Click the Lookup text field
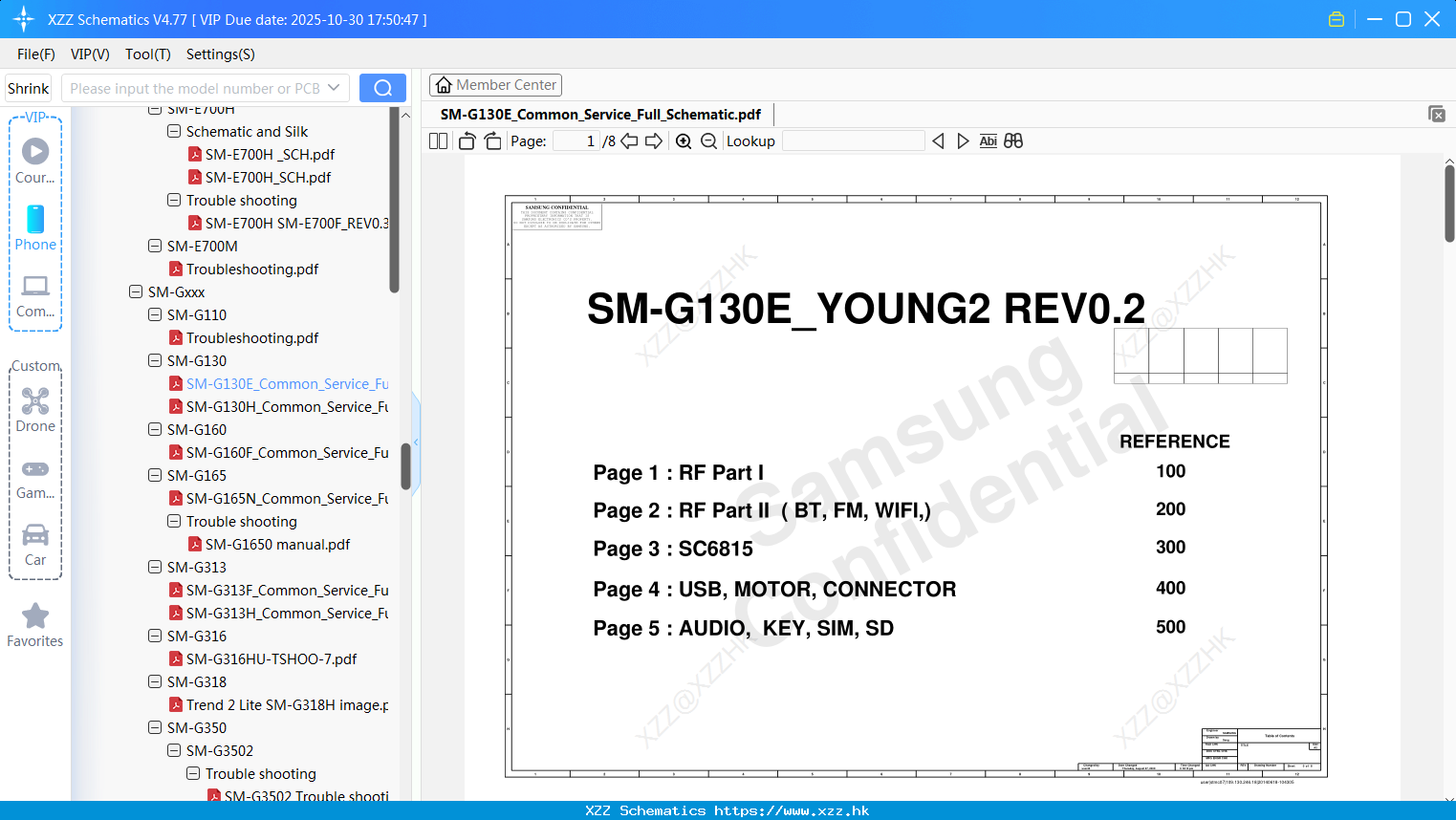Image resolution: width=1456 pixels, height=820 pixels. [x=853, y=140]
